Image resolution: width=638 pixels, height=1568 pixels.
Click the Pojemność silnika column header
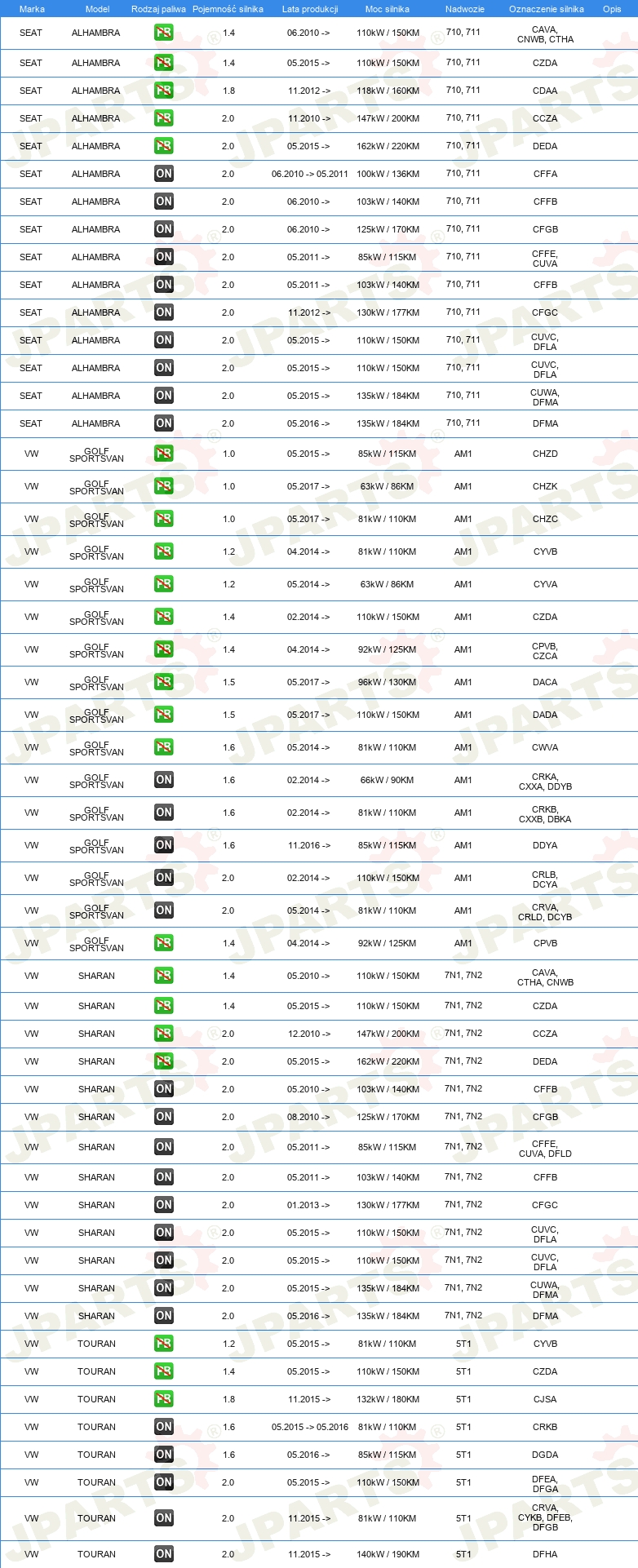(228, 9)
